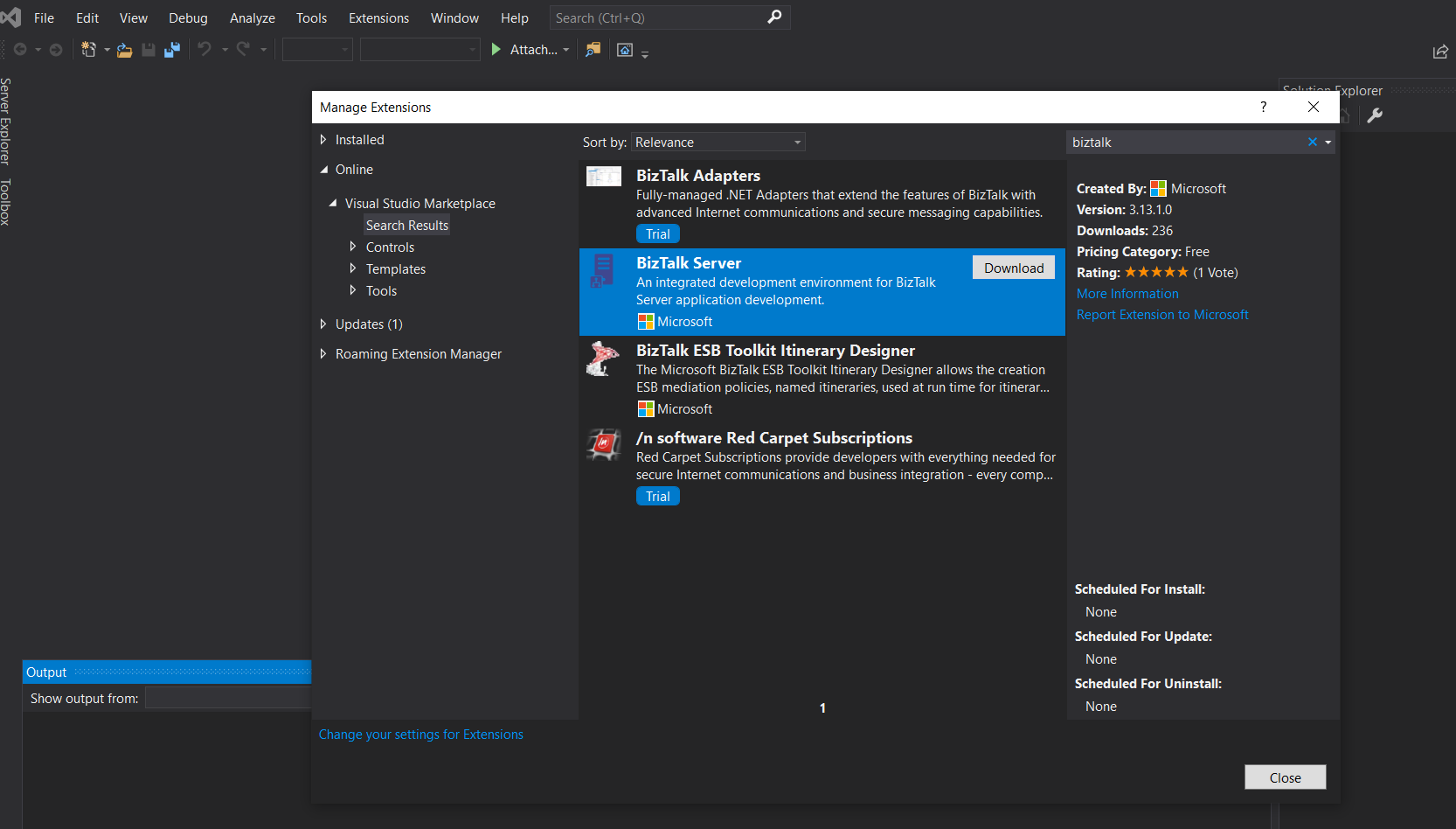
Task: Click the Help question mark in Manage Extensions
Action: (x=1263, y=107)
